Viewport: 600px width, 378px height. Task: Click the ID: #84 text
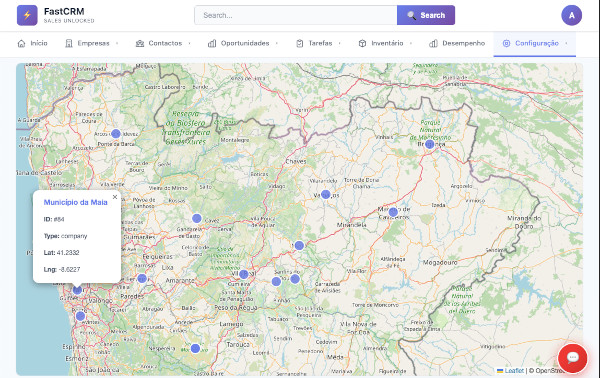coord(54,219)
